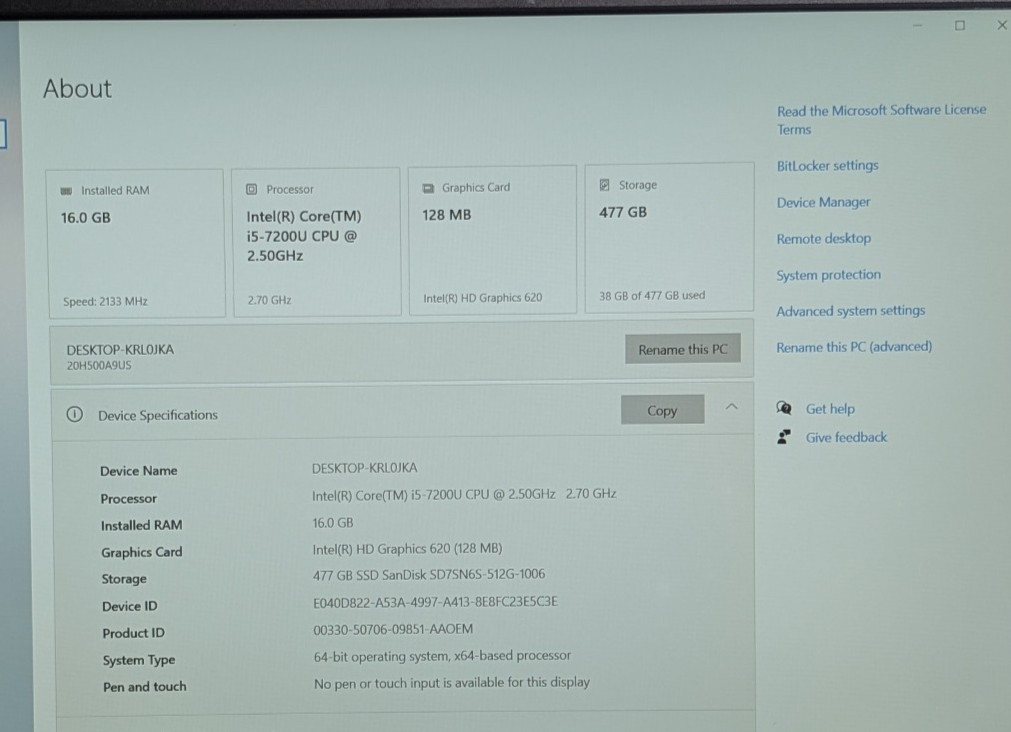Viewport: 1011px width, 732px height.
Task: Click the Processor card icon
Action: point(251,189)
